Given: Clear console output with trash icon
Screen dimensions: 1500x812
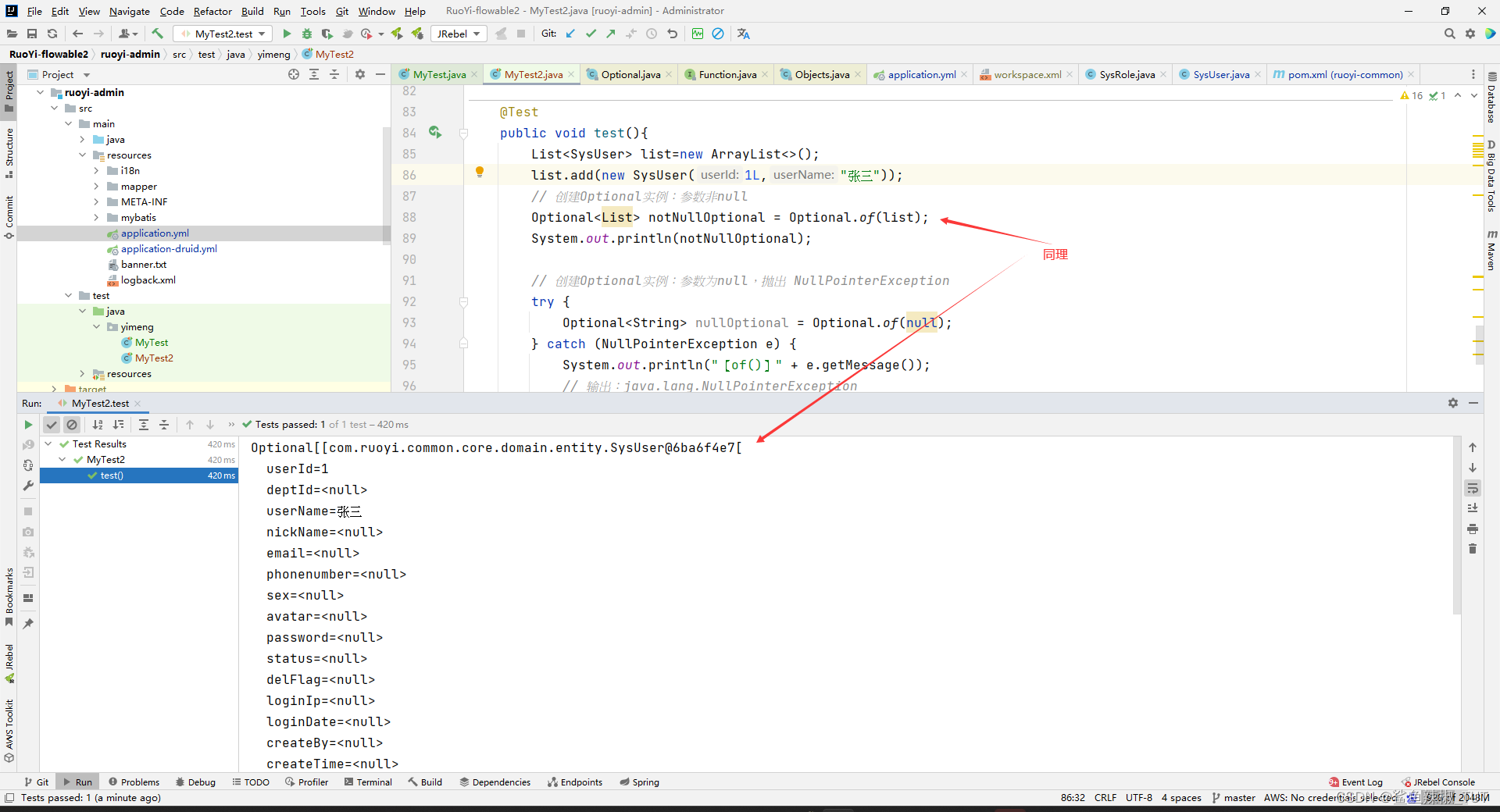Looking at the screenshot, I should (x=1473, y=549).
